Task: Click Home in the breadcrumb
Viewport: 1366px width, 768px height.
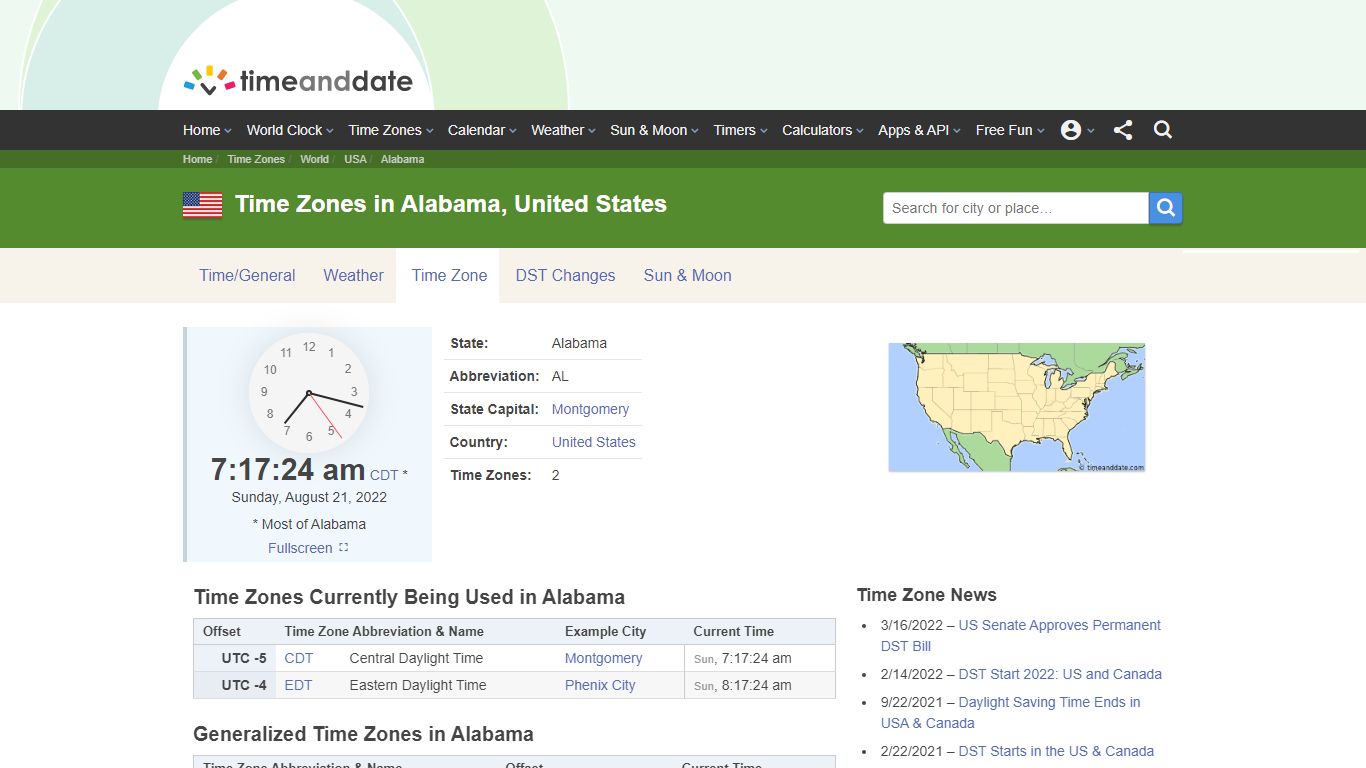Action: pyautogui.click(x=197, y=159)
